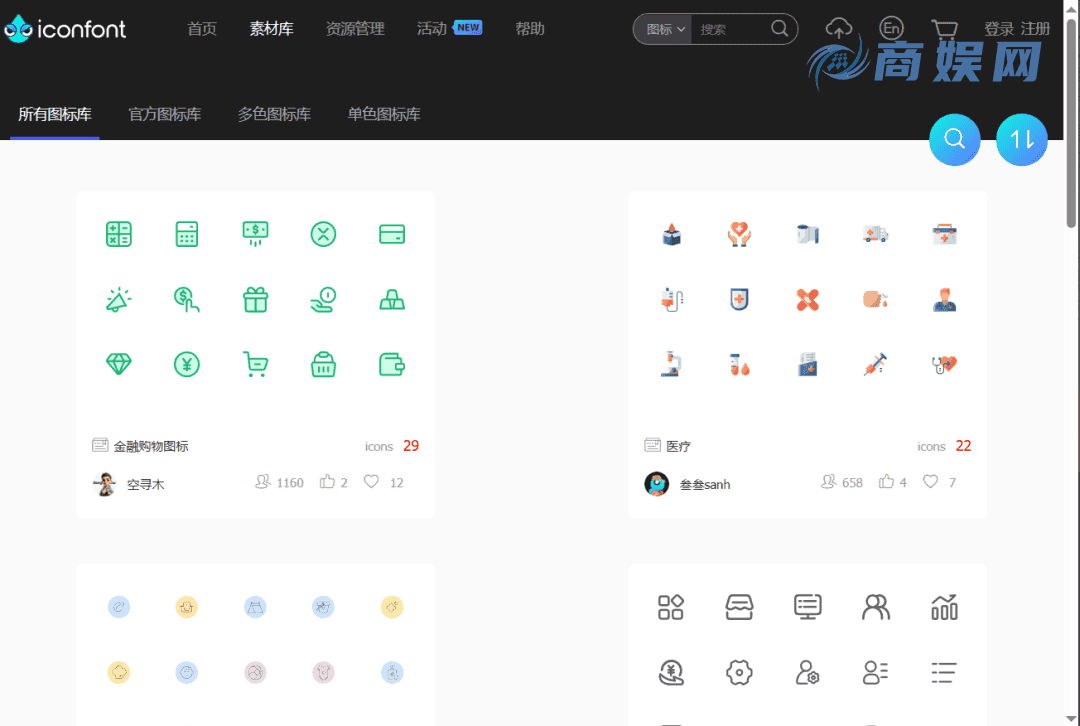Select the medical shield icon
The width and height of the screenshot is (1080, 726).
click(739, 300)
